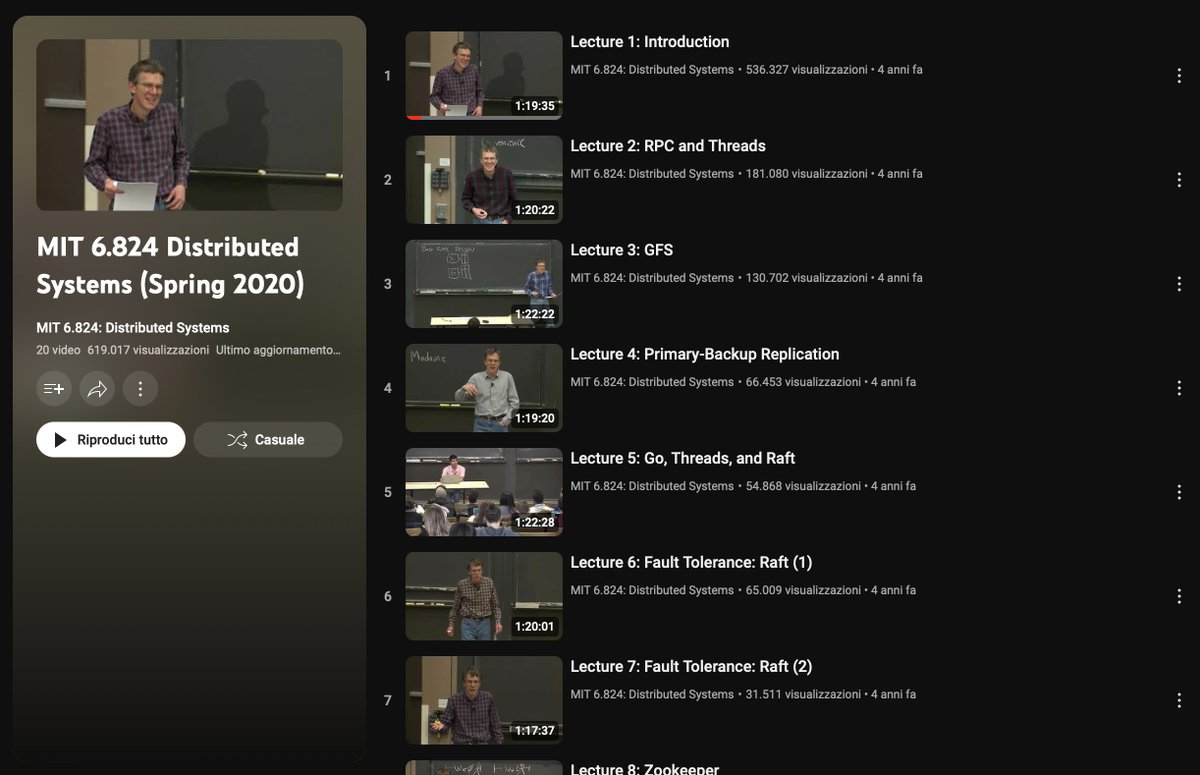
Task: Play all videos with Riproduci tutto
Action: (x=111, y=440)
